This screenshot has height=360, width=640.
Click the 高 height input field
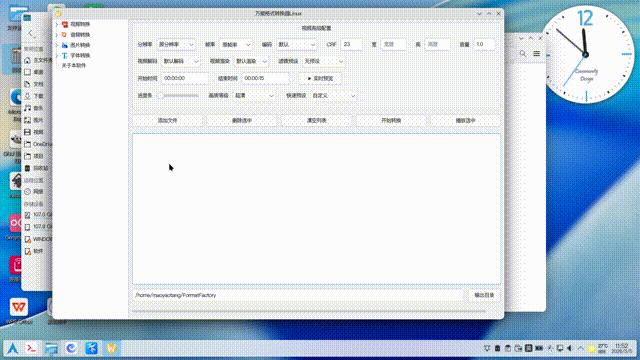coord(437,44)
